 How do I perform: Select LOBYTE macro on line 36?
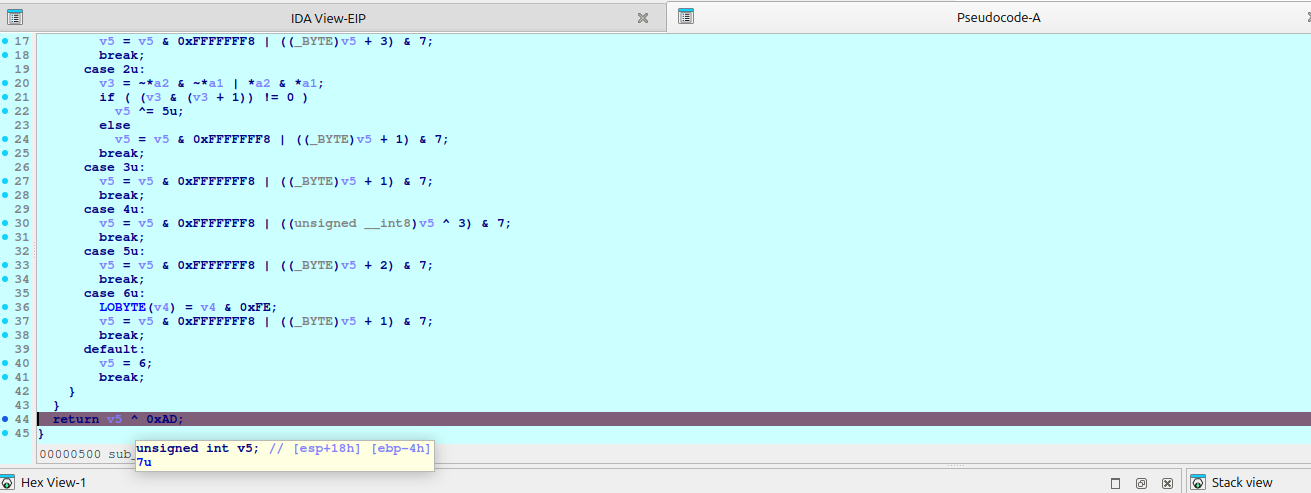(122, 307)
